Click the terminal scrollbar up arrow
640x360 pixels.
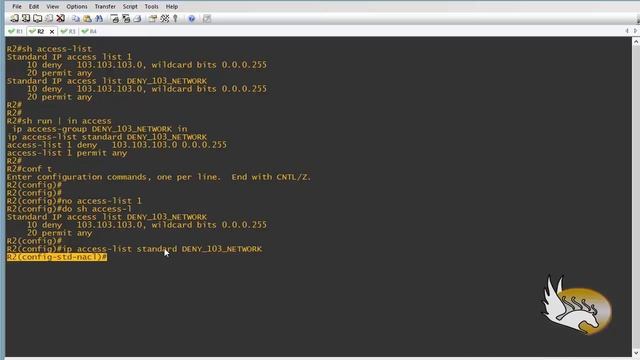click(636, 41)
